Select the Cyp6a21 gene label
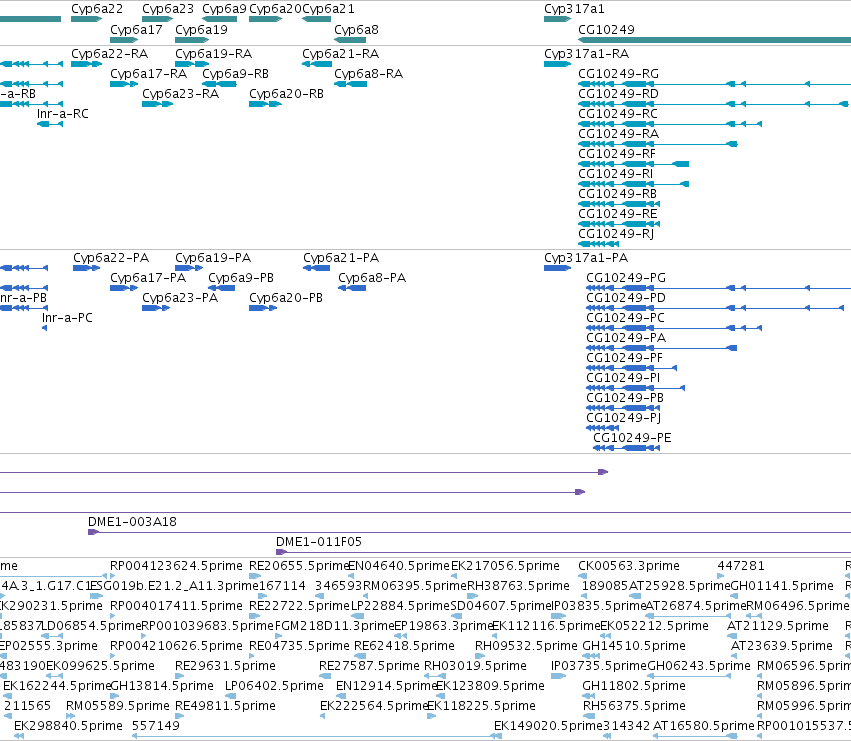851x741 pixels. coord(328,9)
